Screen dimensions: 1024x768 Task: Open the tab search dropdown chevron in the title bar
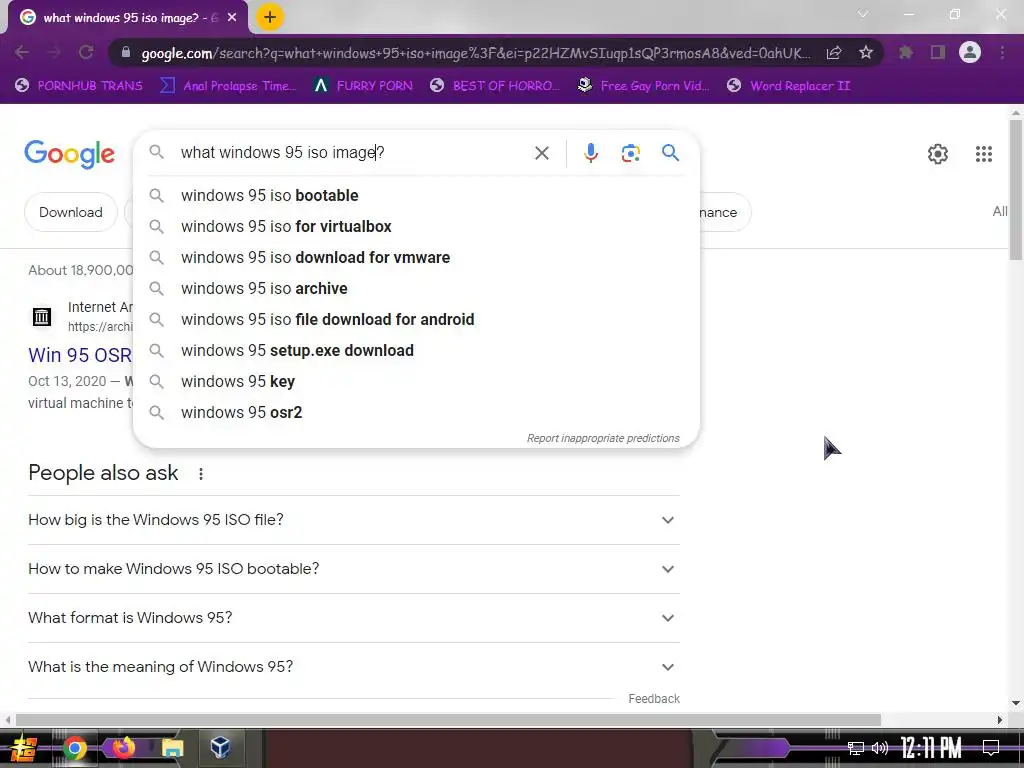coord(863,14)
